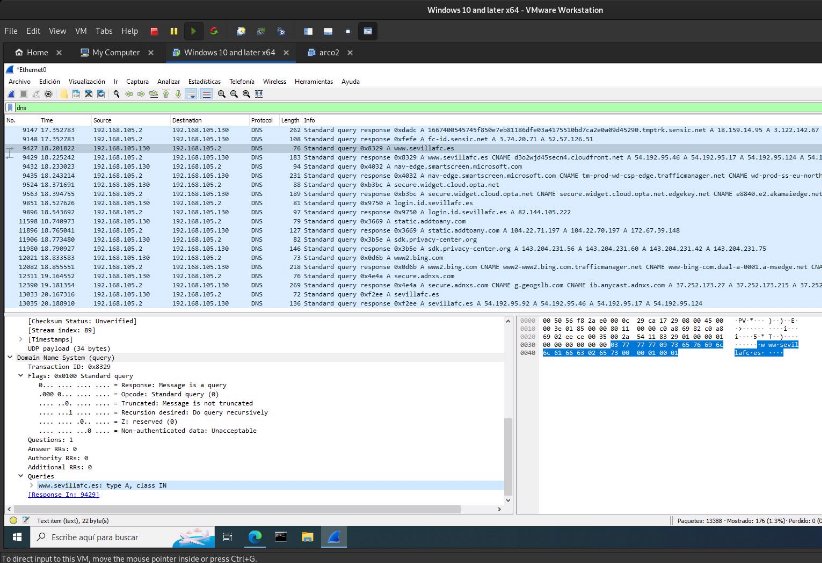Go back to previous packet arrow
822x563 pixels.
coord(128,94)
